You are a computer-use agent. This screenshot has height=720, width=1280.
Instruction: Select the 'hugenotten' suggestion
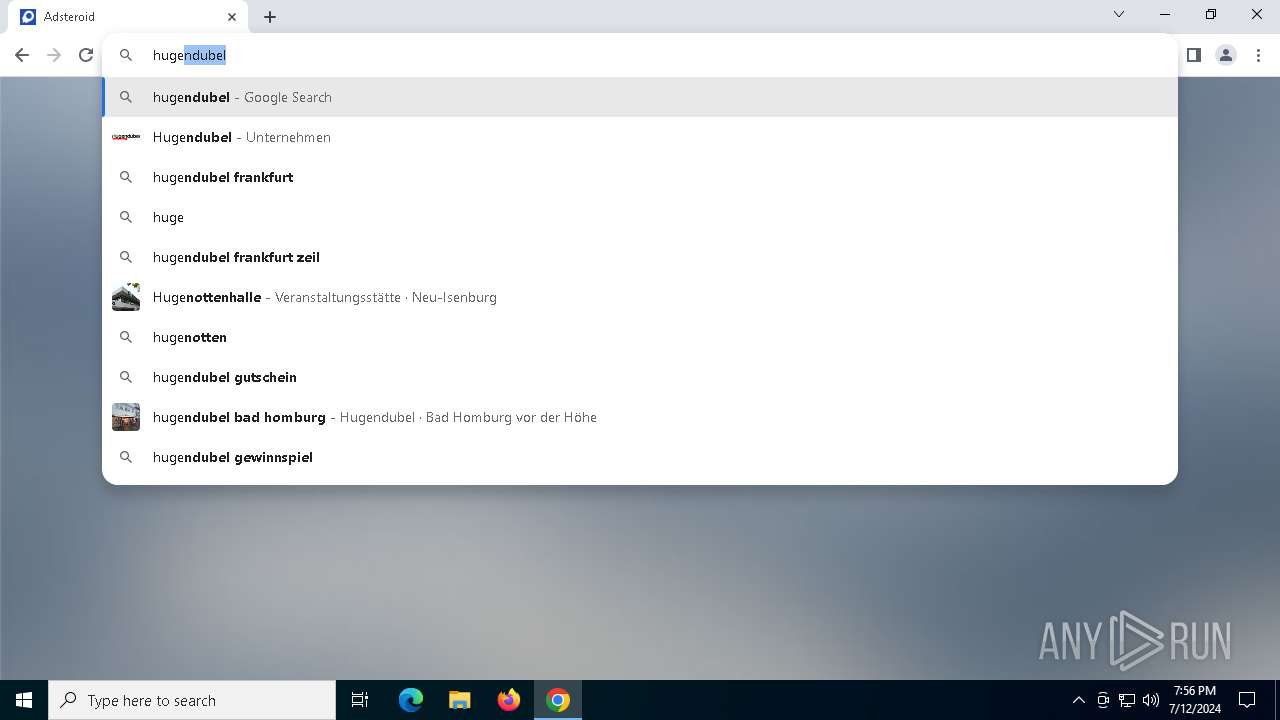tap(640, 337)
